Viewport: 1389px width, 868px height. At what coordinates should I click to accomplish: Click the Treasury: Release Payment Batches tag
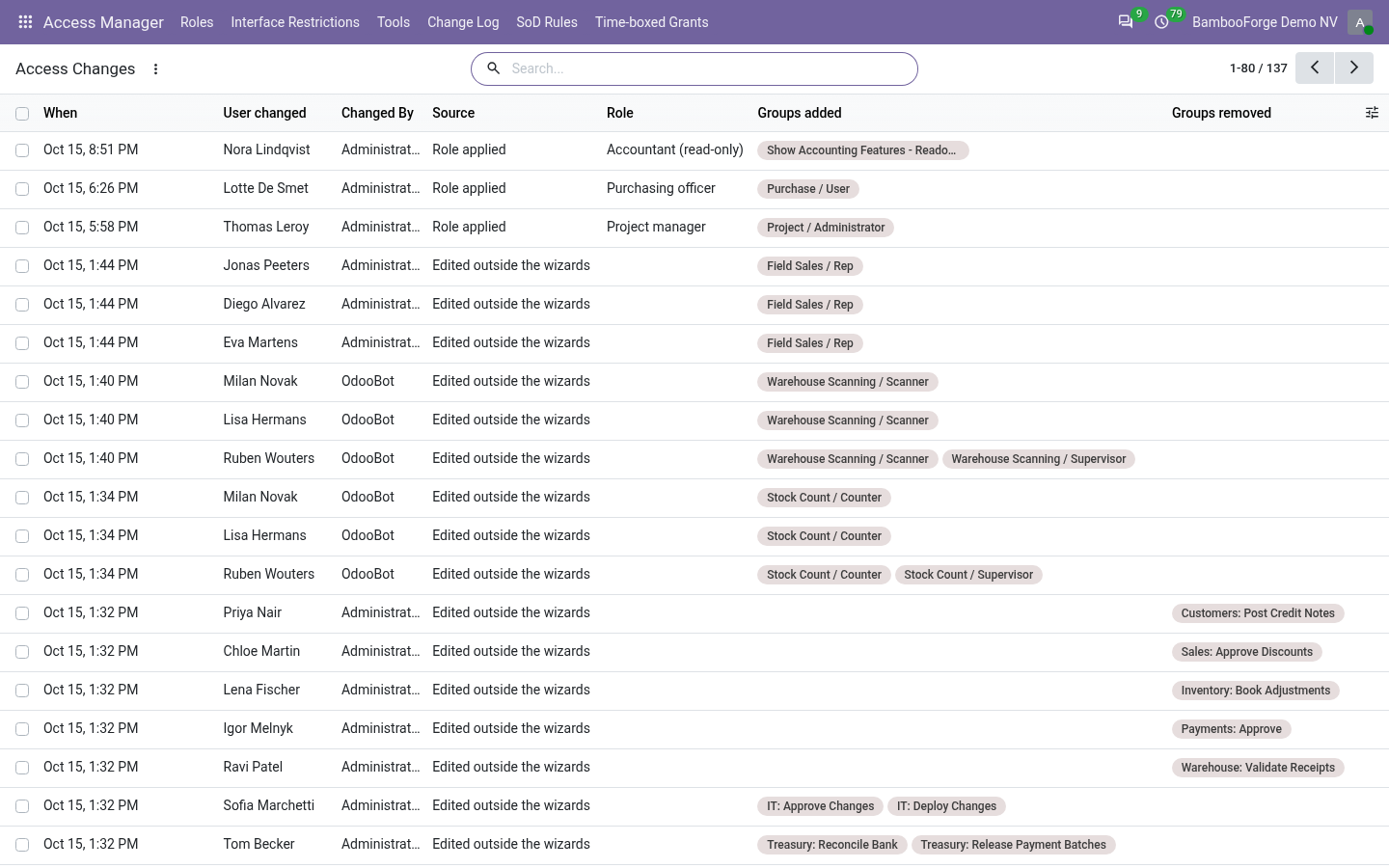1013,845
